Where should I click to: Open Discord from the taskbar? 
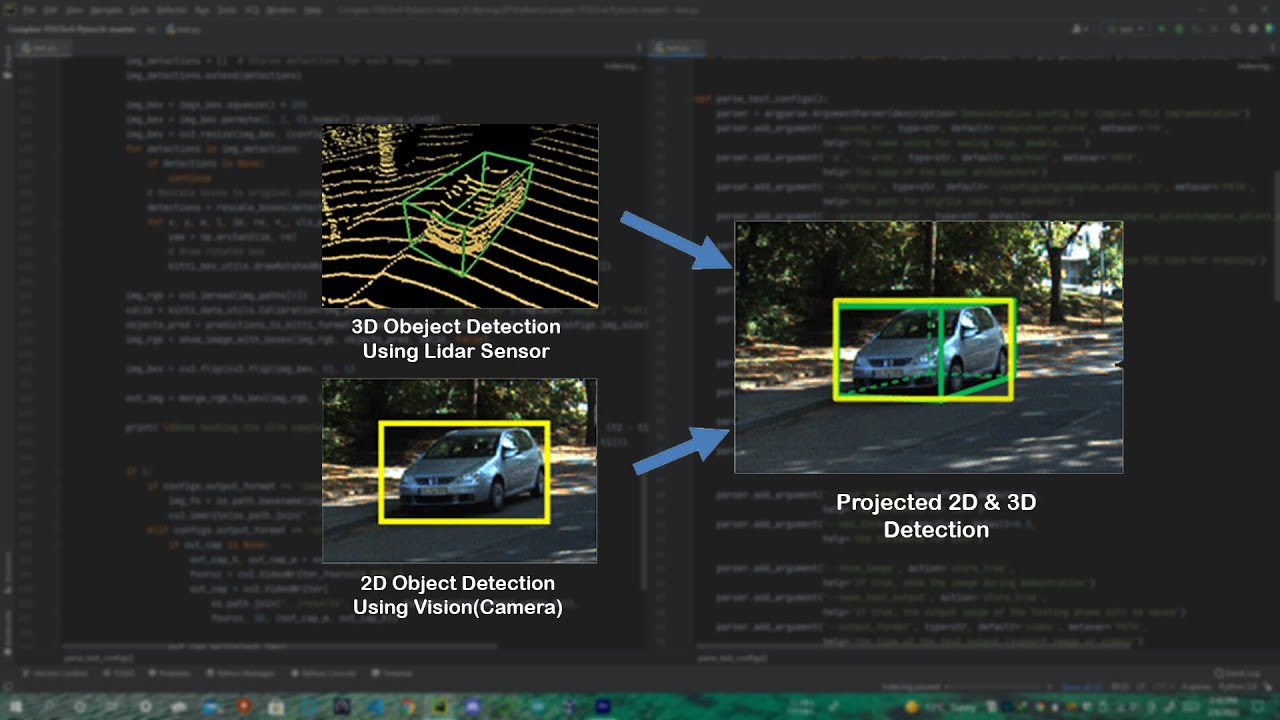click(x=472, y=707)
